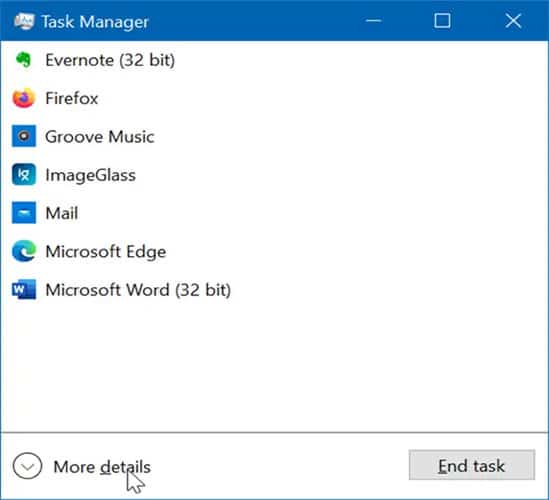The width and height of the screenshot is (549, 500).
Task: Click the More details label
Action: click(x=102, y=467)
